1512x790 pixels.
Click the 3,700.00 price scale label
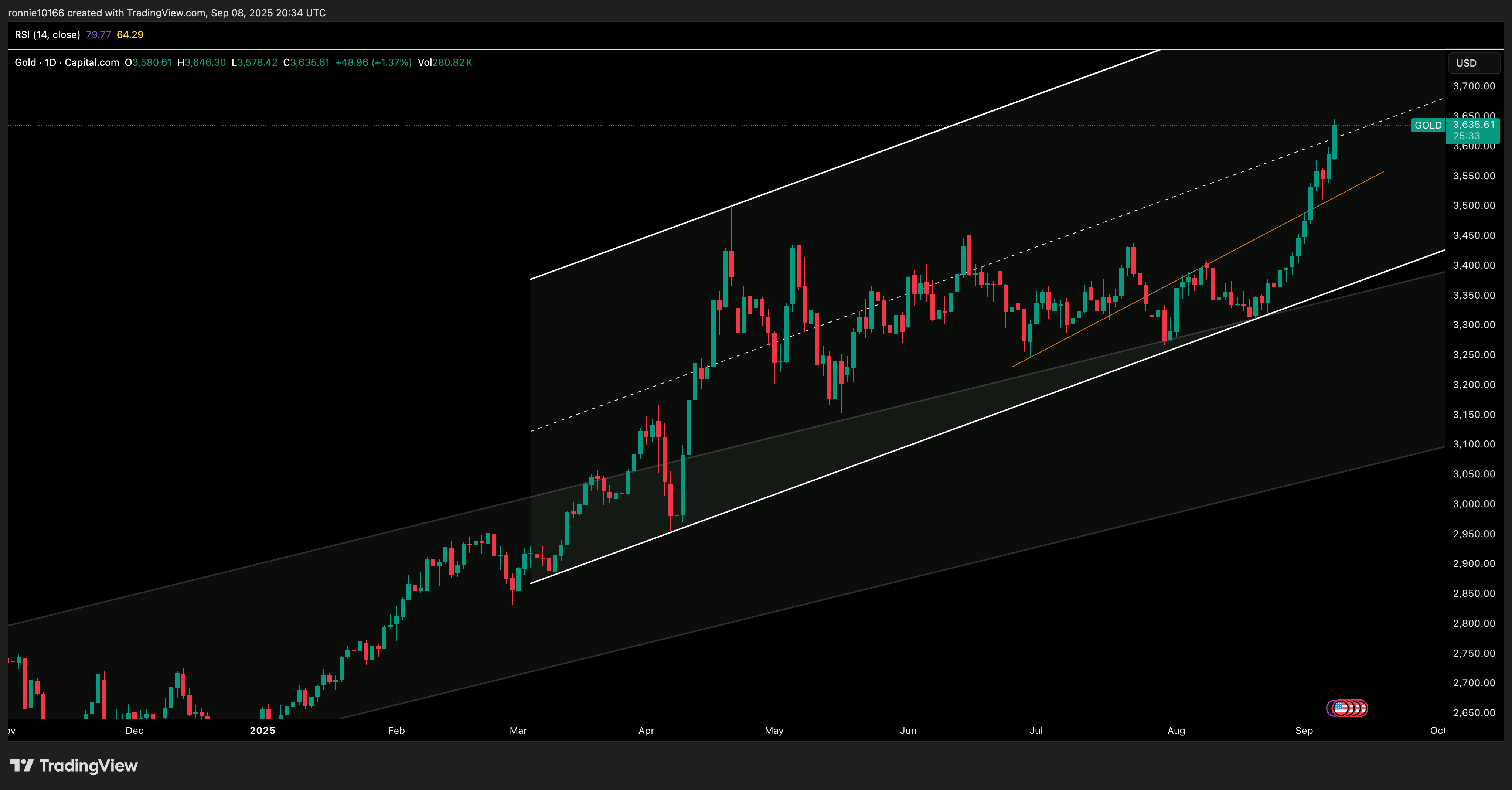click(x=1474, y=86)
